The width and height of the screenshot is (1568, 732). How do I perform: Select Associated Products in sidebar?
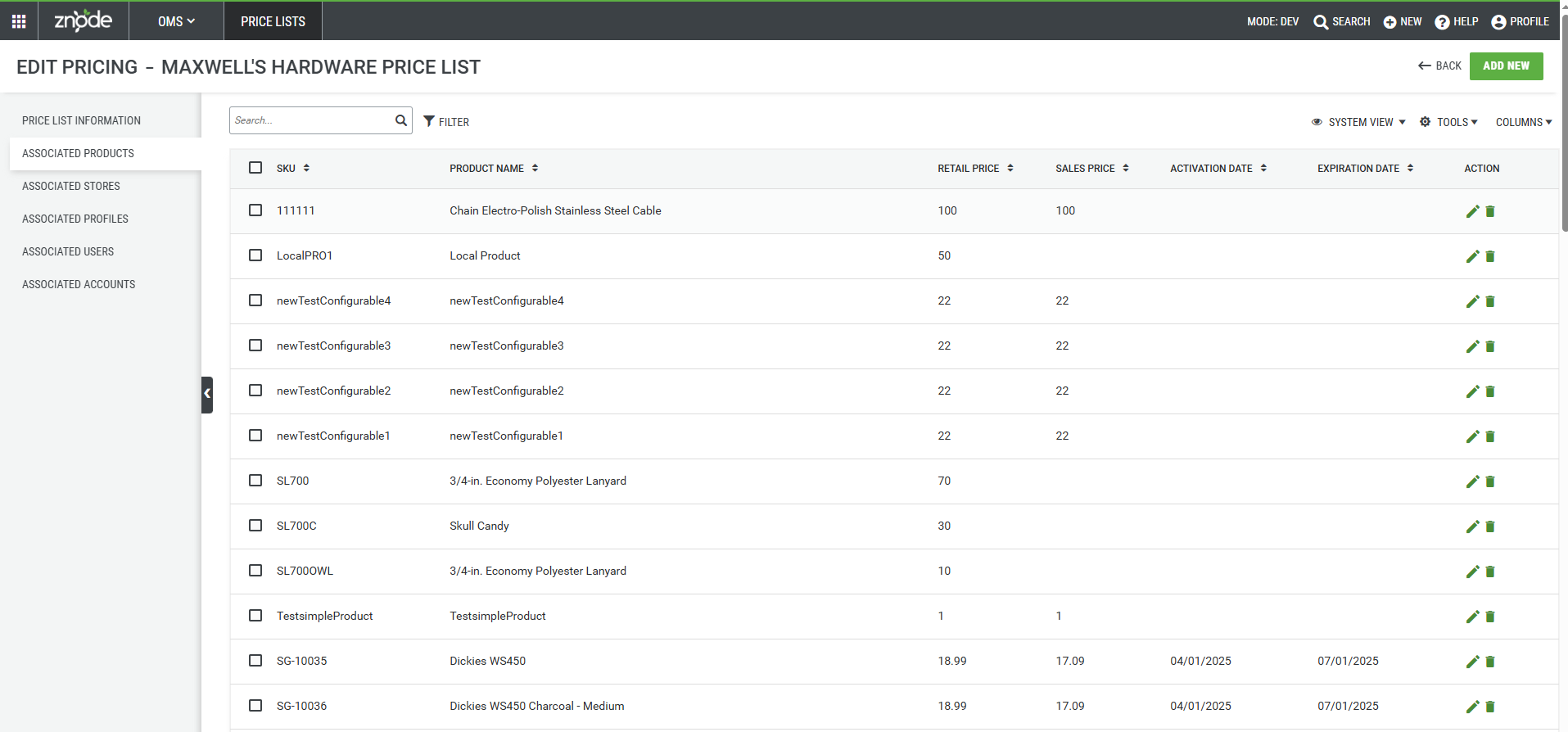(x=105, y=154)
